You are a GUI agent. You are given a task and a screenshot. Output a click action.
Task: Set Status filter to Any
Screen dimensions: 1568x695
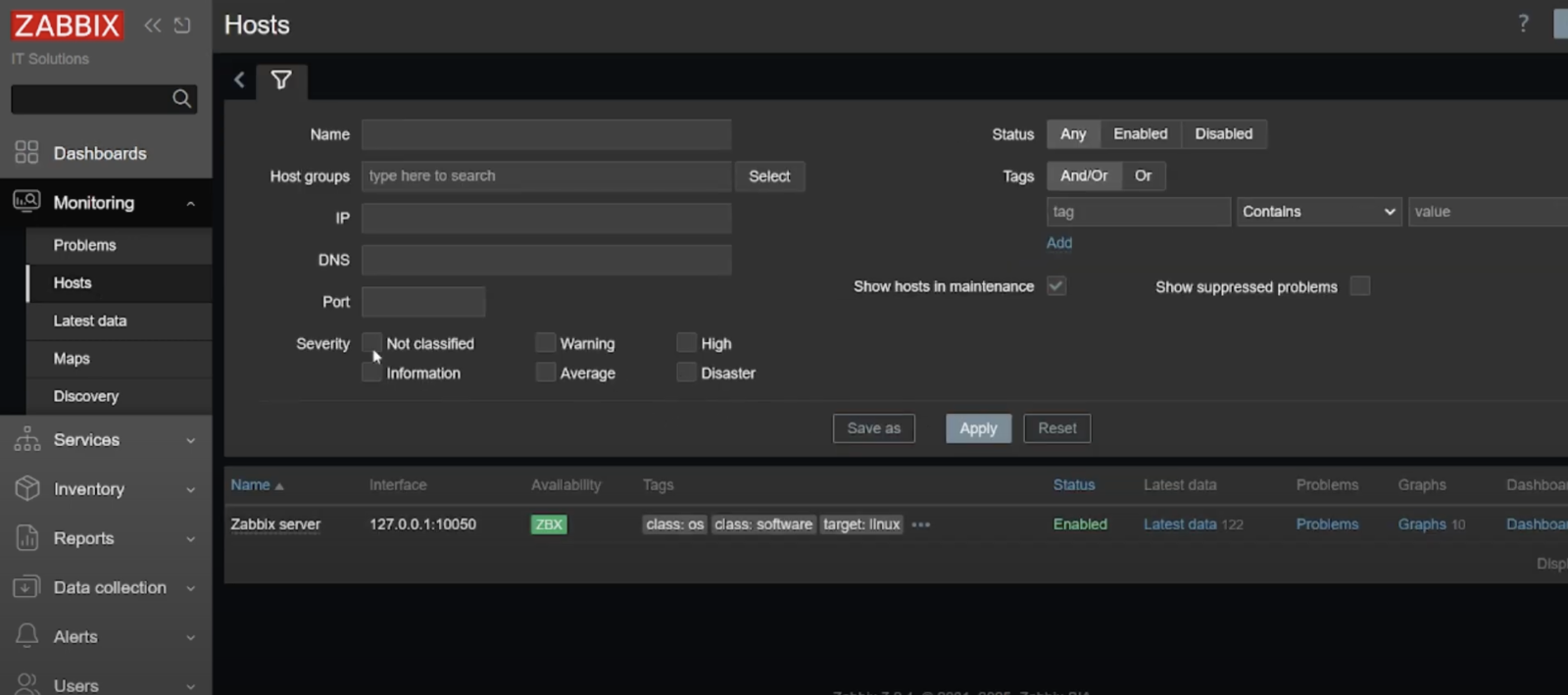point(1073,134)
